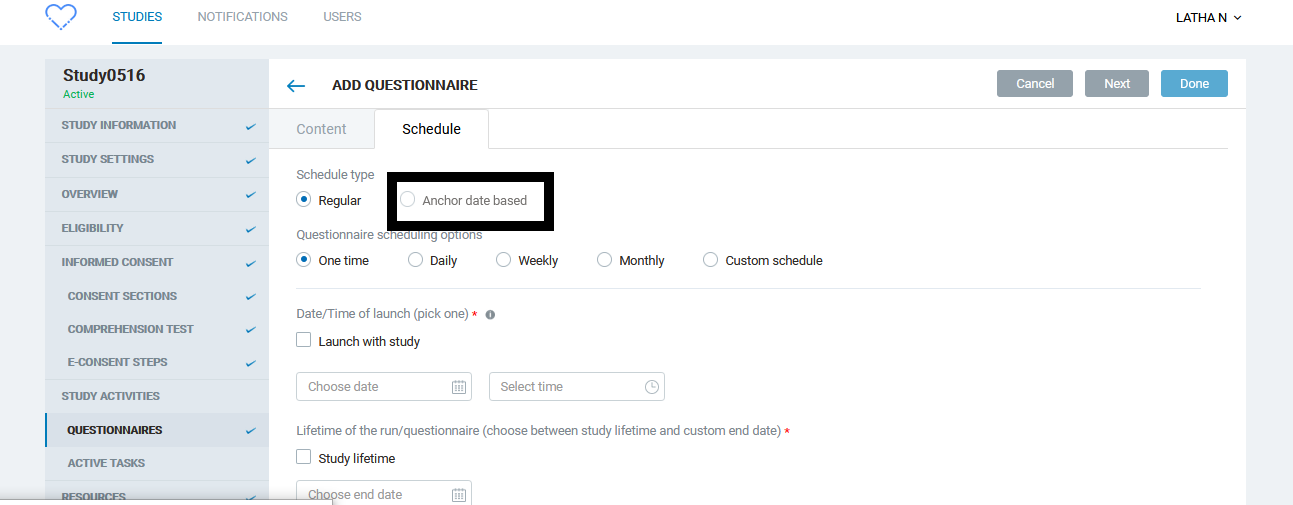
Task: Open Comprehension Test item
Action: coord(157,329)
